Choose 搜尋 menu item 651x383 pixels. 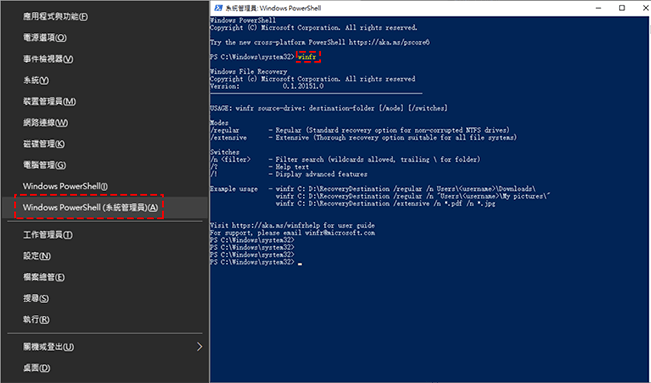click(x=36, y=299)
